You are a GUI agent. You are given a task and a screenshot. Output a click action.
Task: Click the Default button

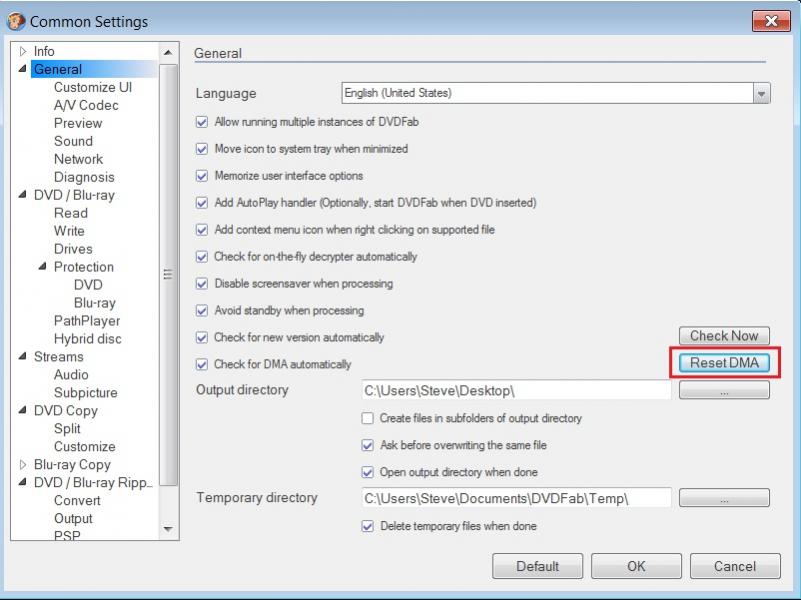(537, 566)
